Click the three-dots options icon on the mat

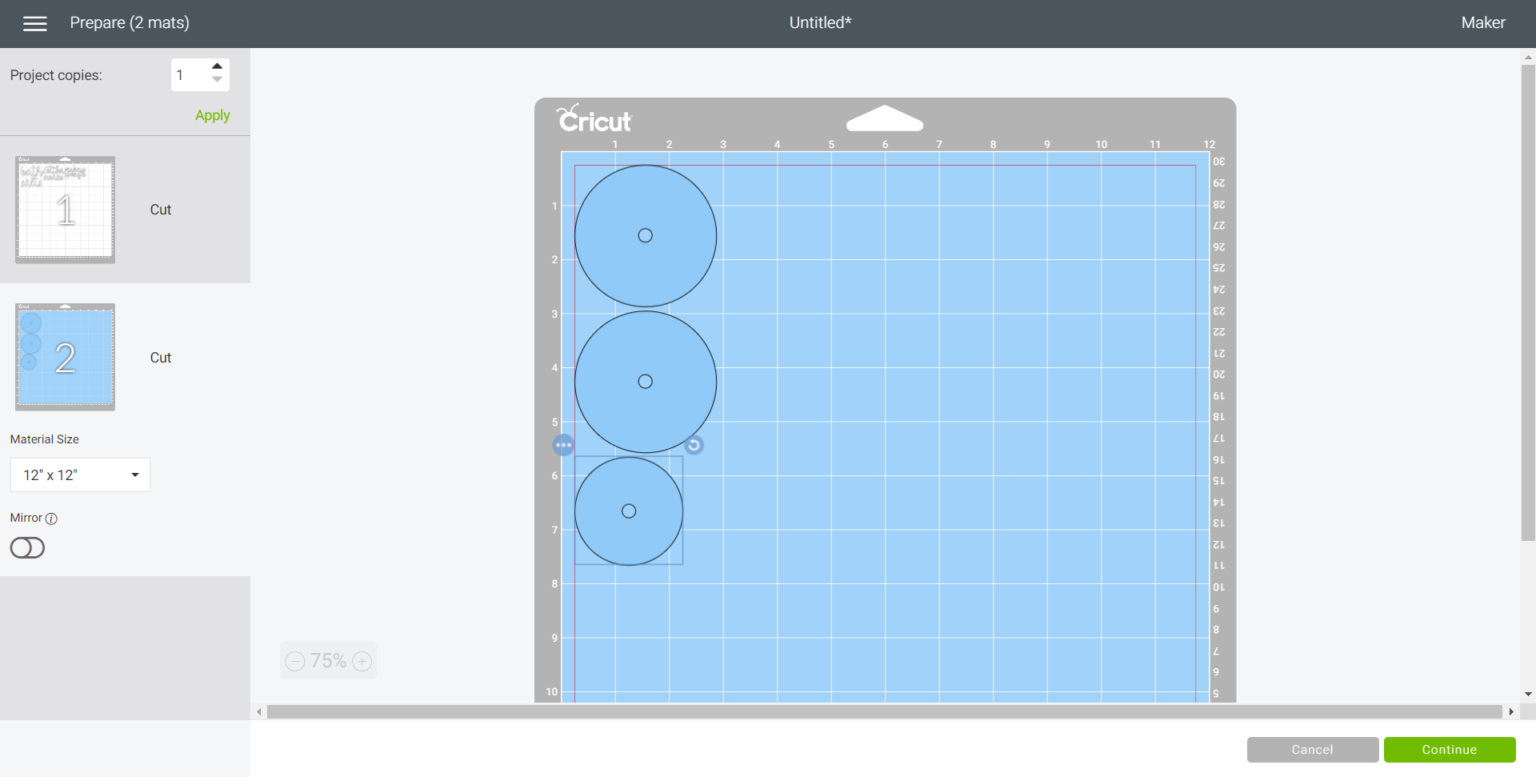[x=564, y=445]
